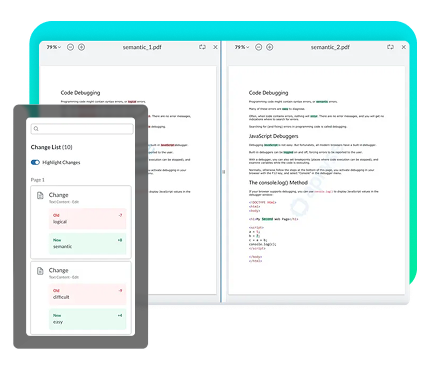Click the semantic_1.pdf file name

(x=142, y=47)
